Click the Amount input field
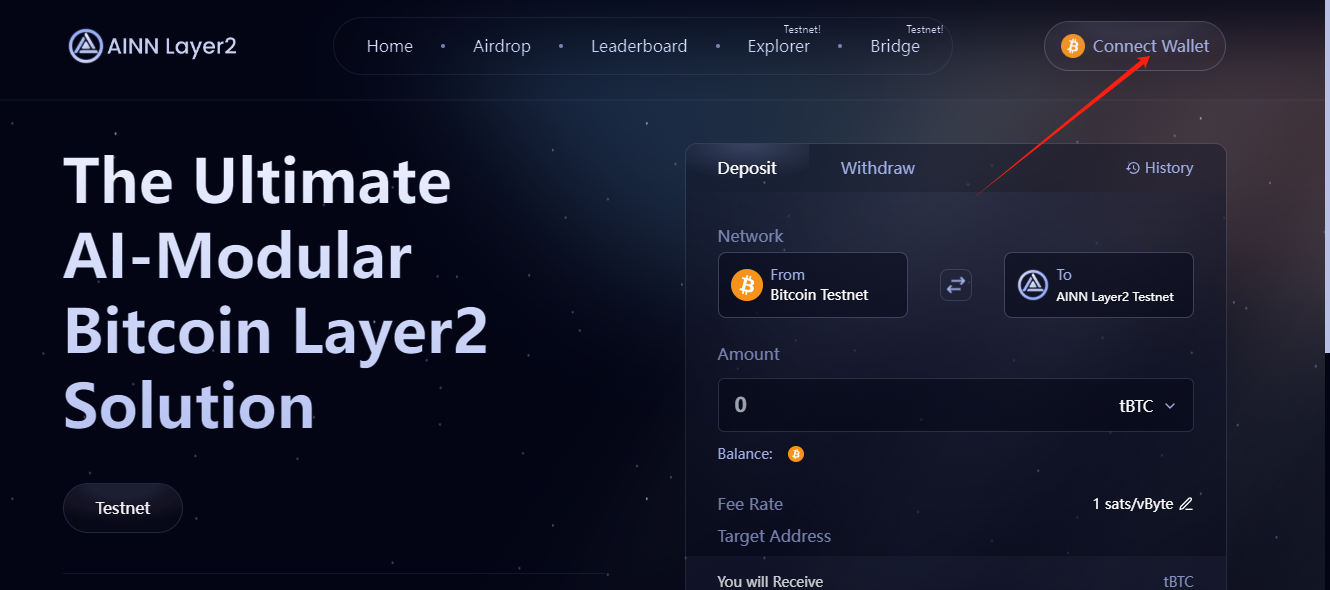Viewport: 1330px width, 590px height. 956,405
